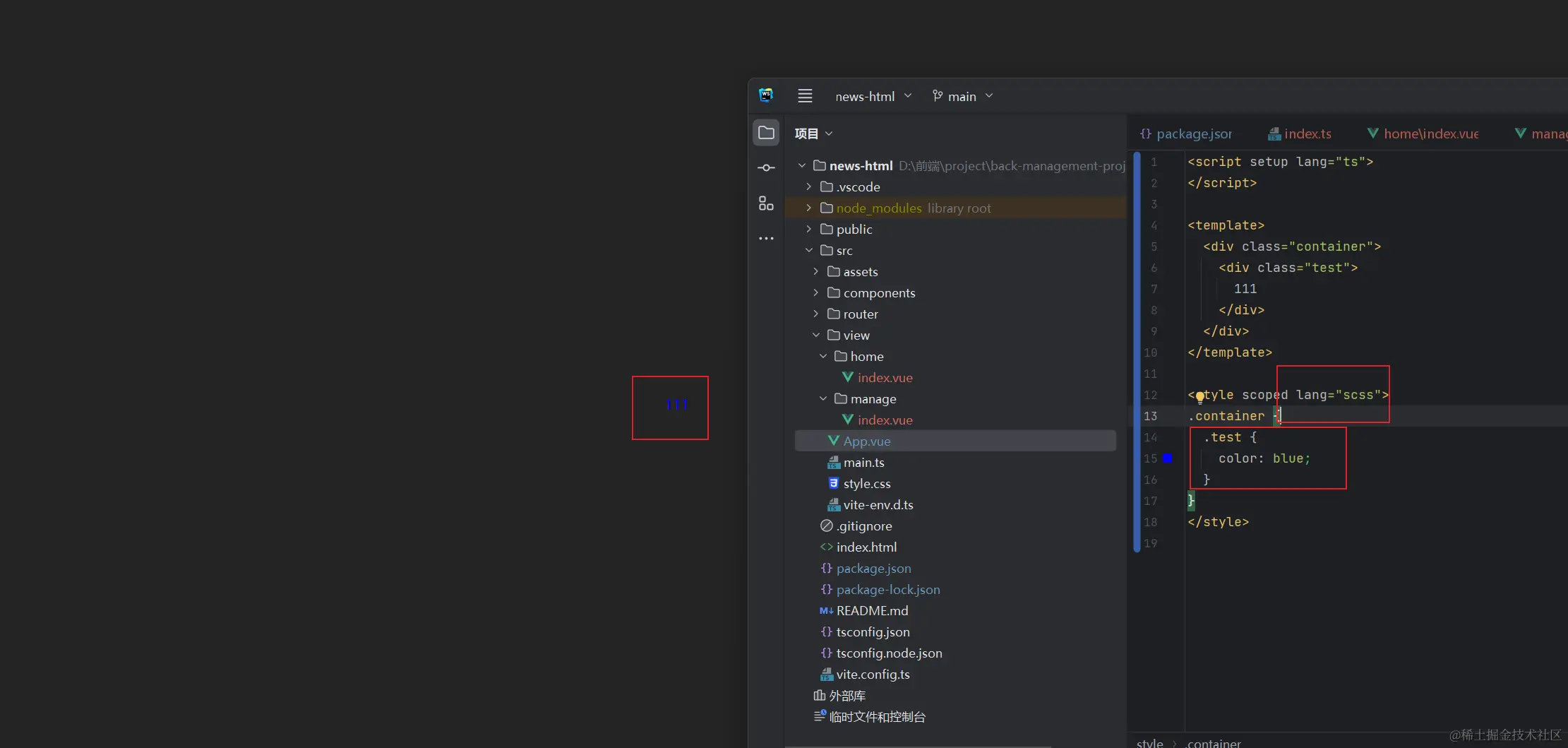The width and height of the screenshot is (1568, 748).
Task: Collapse the home folder
Action: pyautogui.click(x=822, y=357)
